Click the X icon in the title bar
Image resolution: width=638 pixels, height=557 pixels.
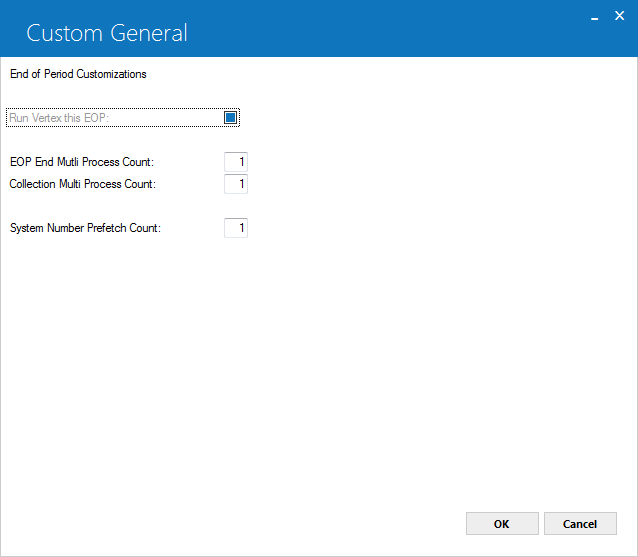click(x=619, y=16)
